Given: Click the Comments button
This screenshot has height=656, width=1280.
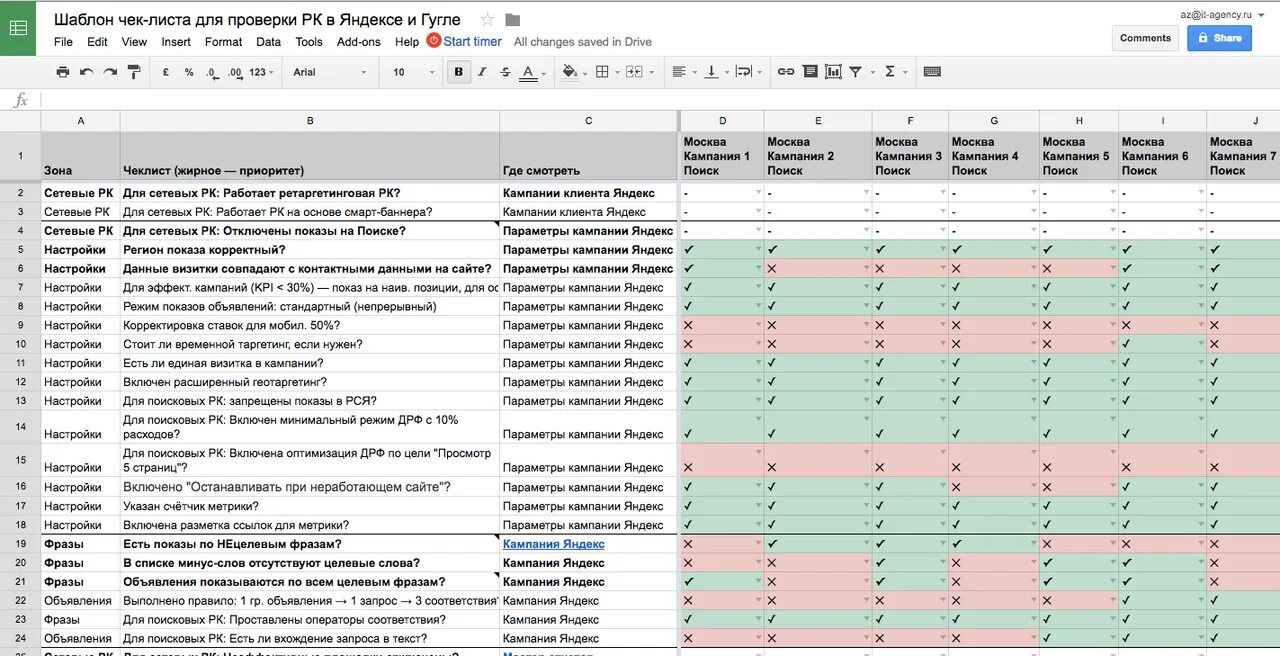Looking at the screenshot, I should (1145, 38).
